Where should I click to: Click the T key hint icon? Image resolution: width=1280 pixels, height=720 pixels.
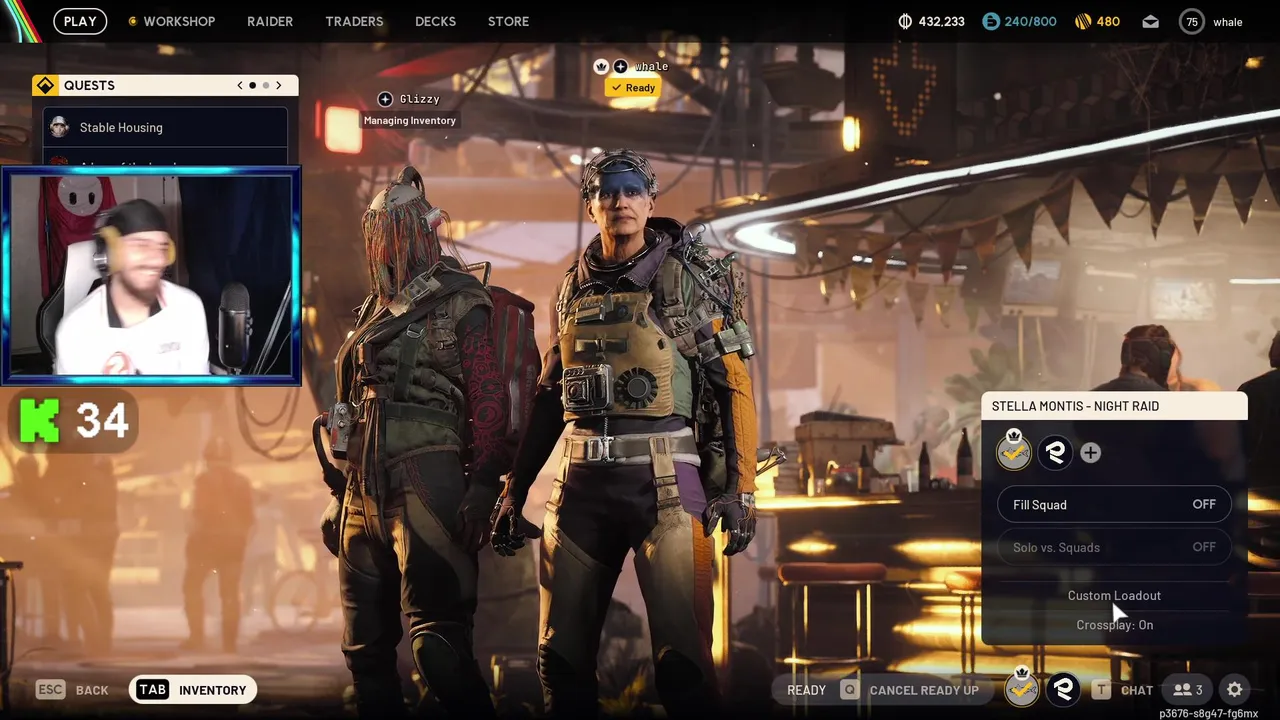(x=1101, y=690)
